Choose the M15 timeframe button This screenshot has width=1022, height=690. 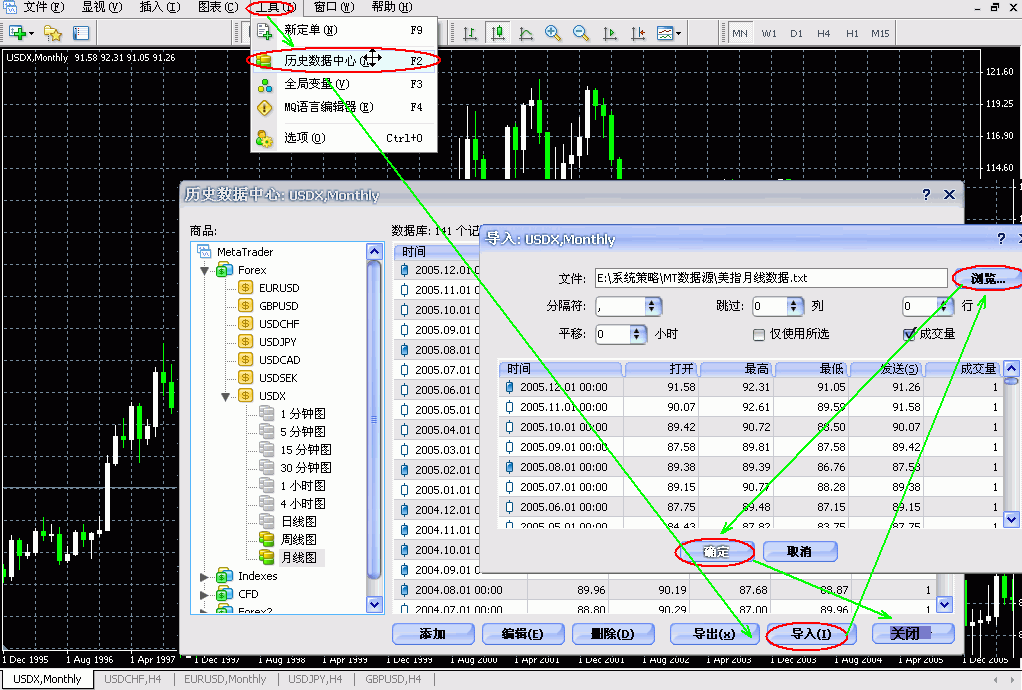click(x=880, y=33)
